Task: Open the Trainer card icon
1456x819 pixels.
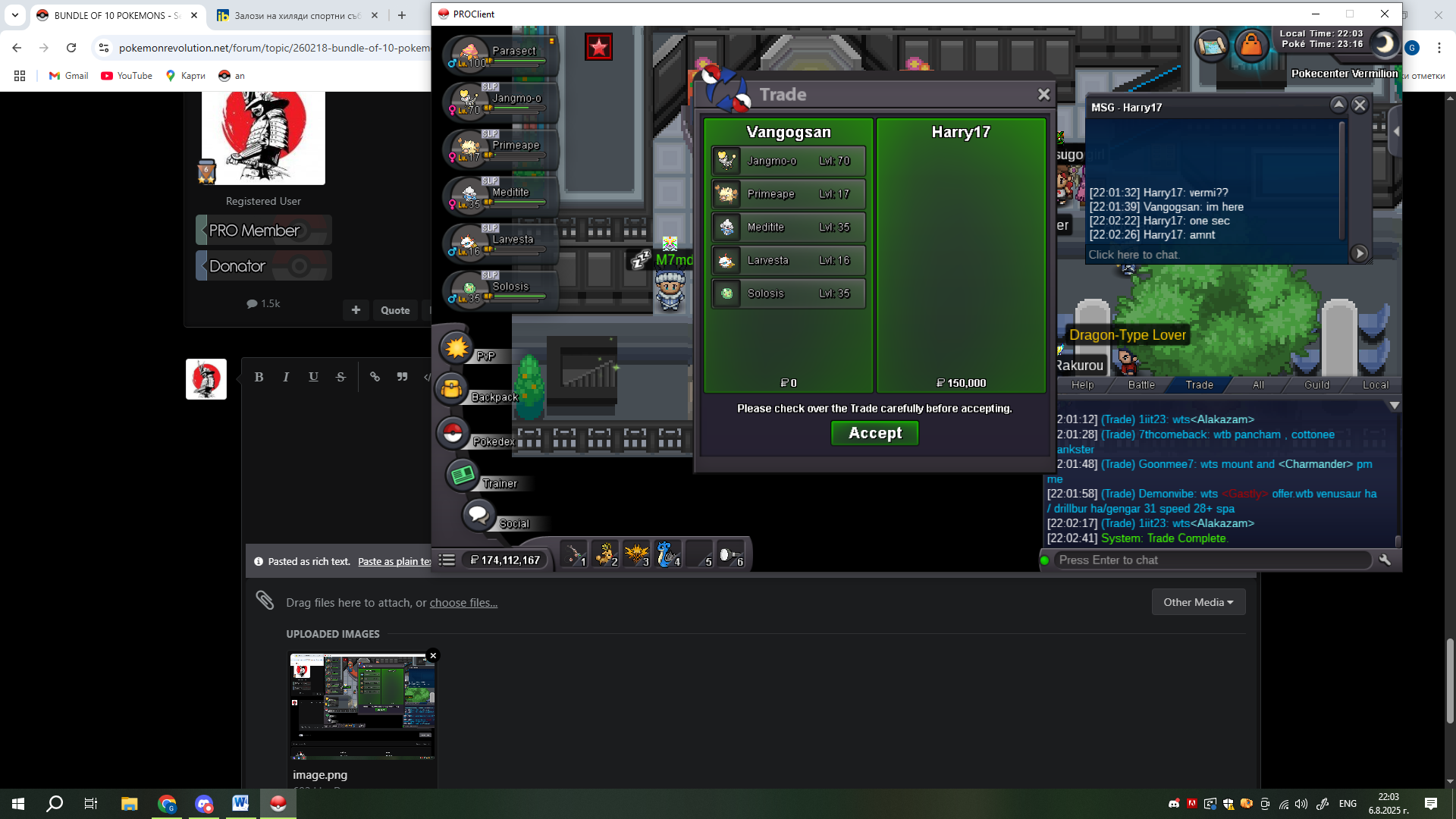Action: click(x=463, y=475)
